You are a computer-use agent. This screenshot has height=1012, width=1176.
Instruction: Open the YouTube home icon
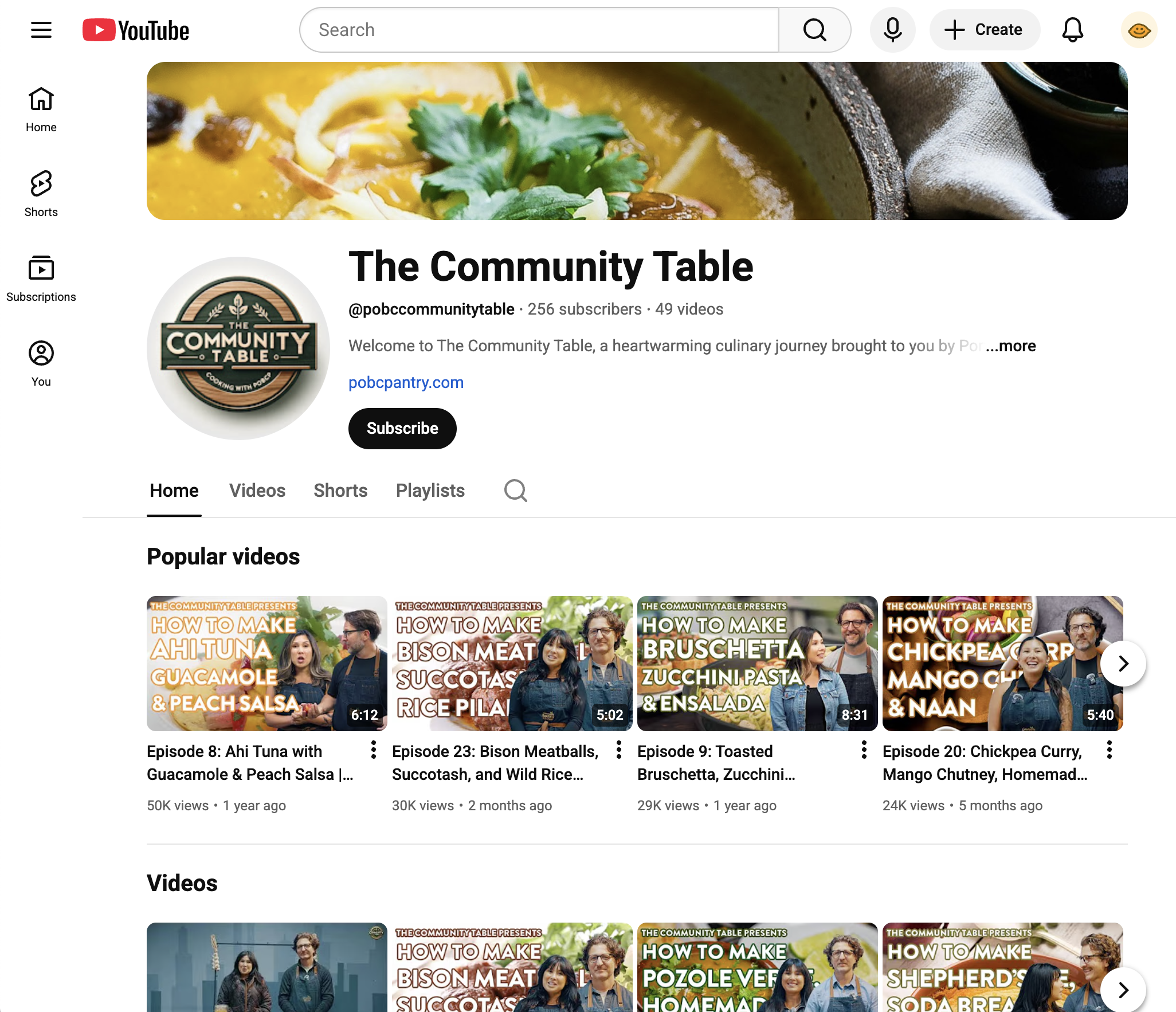pos(41,109)
